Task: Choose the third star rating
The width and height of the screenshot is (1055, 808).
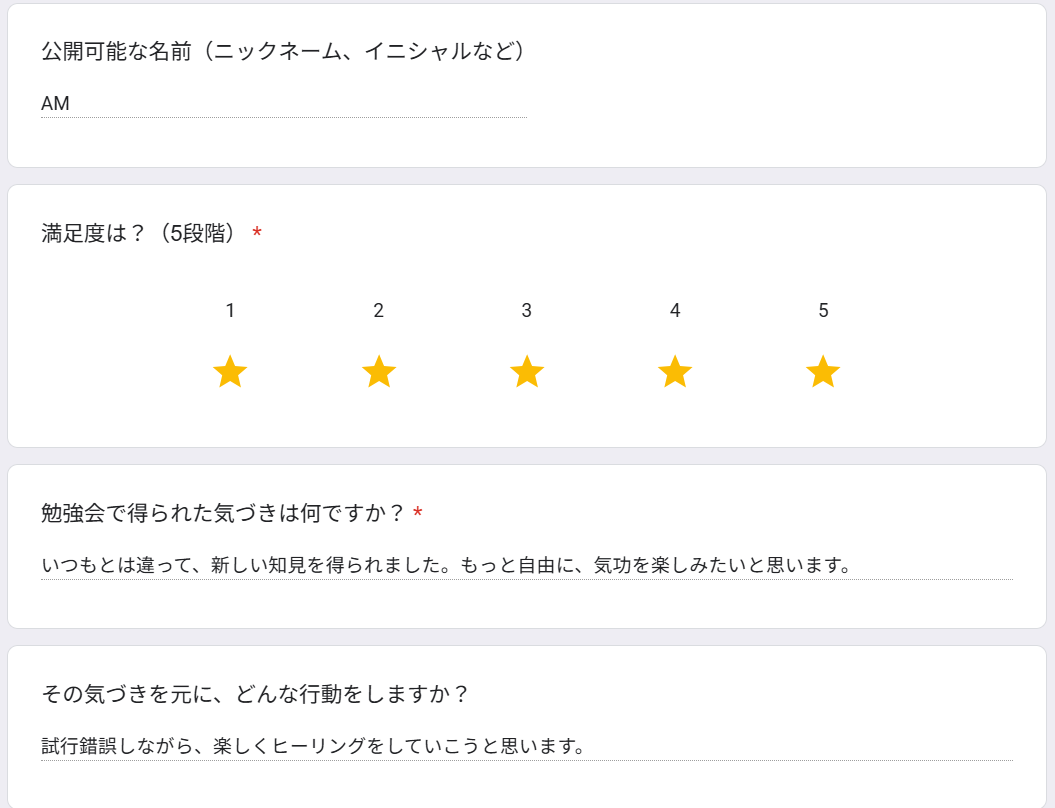Action: click(527, 371)
